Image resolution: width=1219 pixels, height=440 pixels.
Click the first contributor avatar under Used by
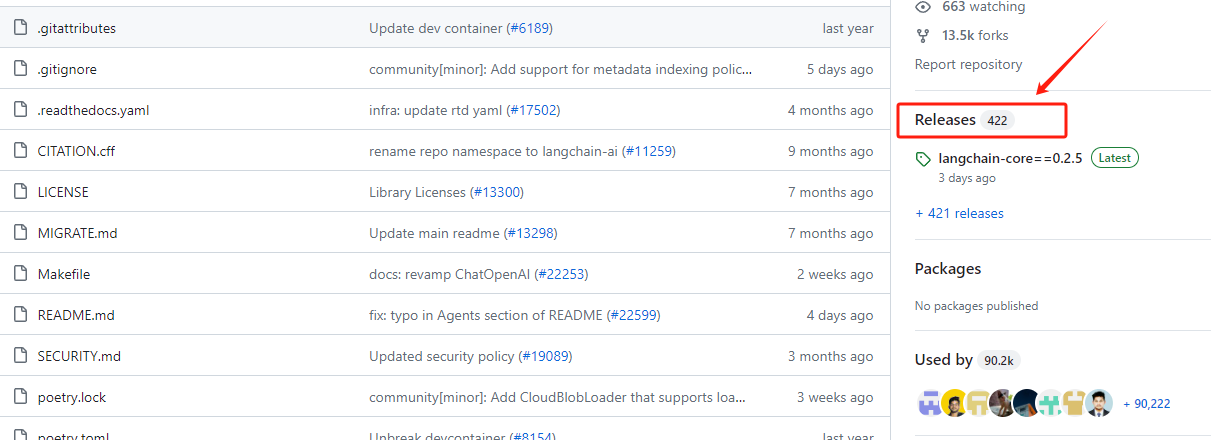pos(929,403)
